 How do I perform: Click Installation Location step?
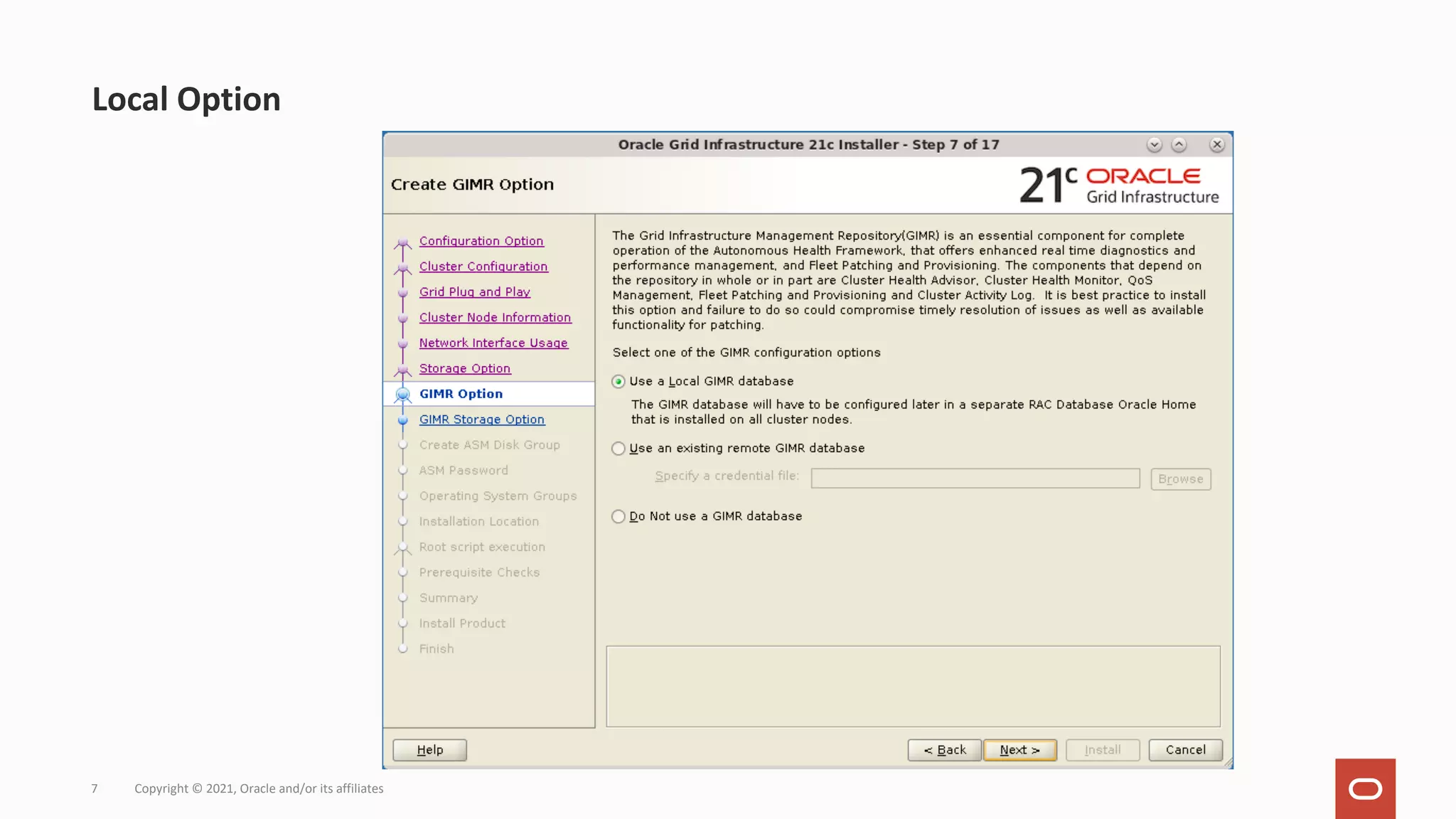tap(479, 522)
